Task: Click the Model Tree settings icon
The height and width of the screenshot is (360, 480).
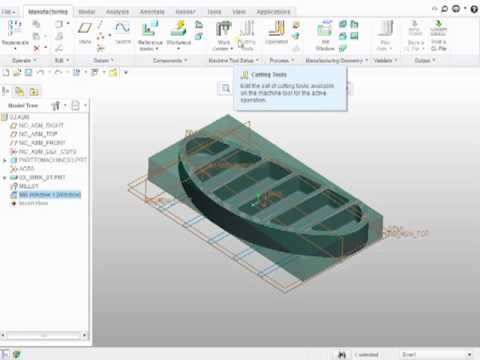Action: (56, 106)
